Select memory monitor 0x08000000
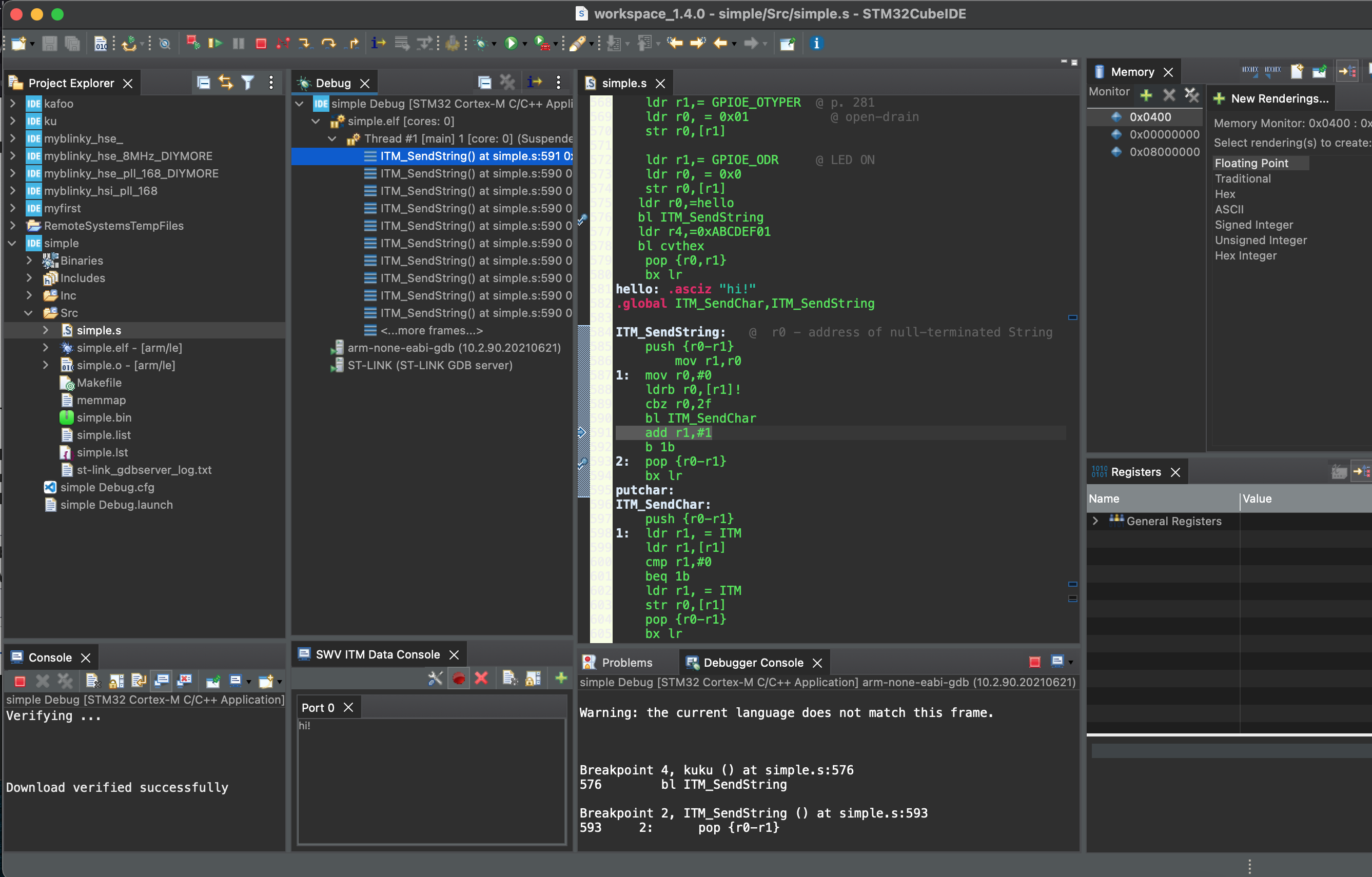Image resolution: width=1372 pixels, height=877 pixels. tap(1164, 152)
